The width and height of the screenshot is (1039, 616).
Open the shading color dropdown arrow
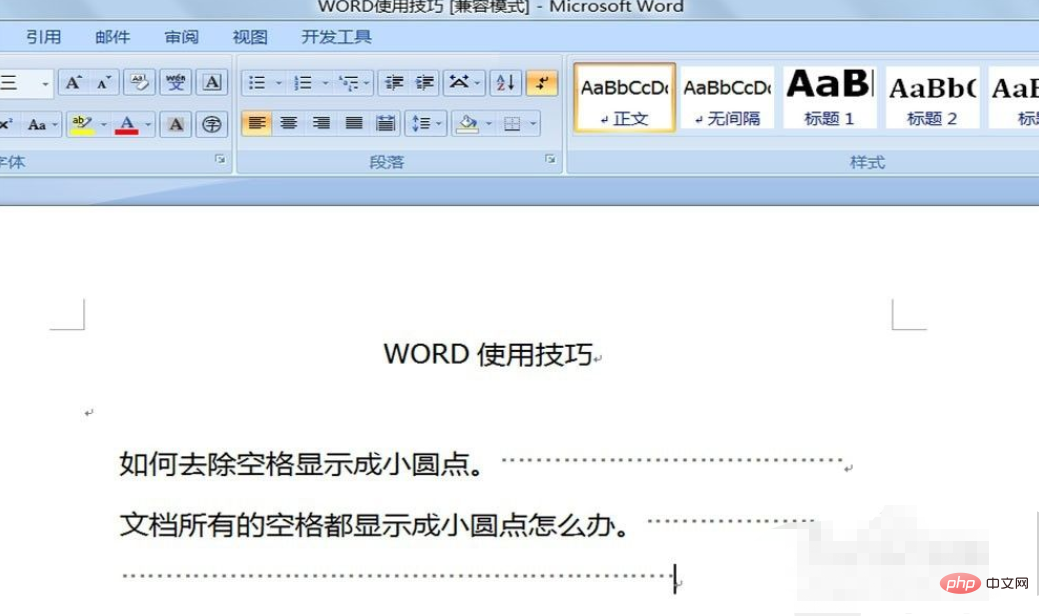(x=488, y=123)
